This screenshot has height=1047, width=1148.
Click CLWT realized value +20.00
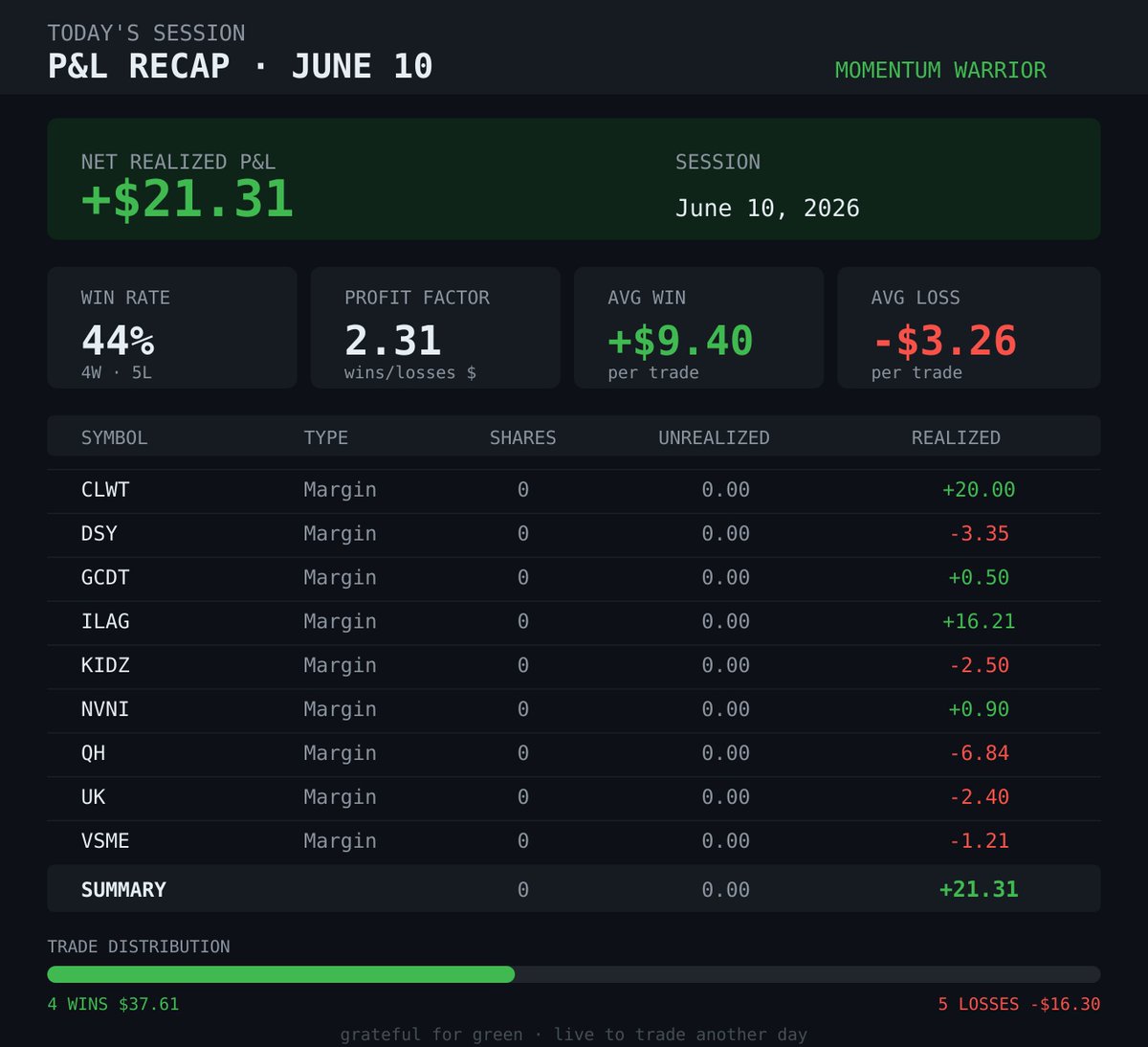click(x=979, y=490)
